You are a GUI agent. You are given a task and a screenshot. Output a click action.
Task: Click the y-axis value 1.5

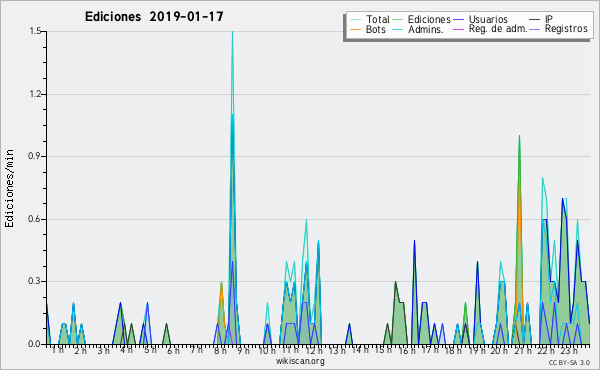click(x=35, y=31)
